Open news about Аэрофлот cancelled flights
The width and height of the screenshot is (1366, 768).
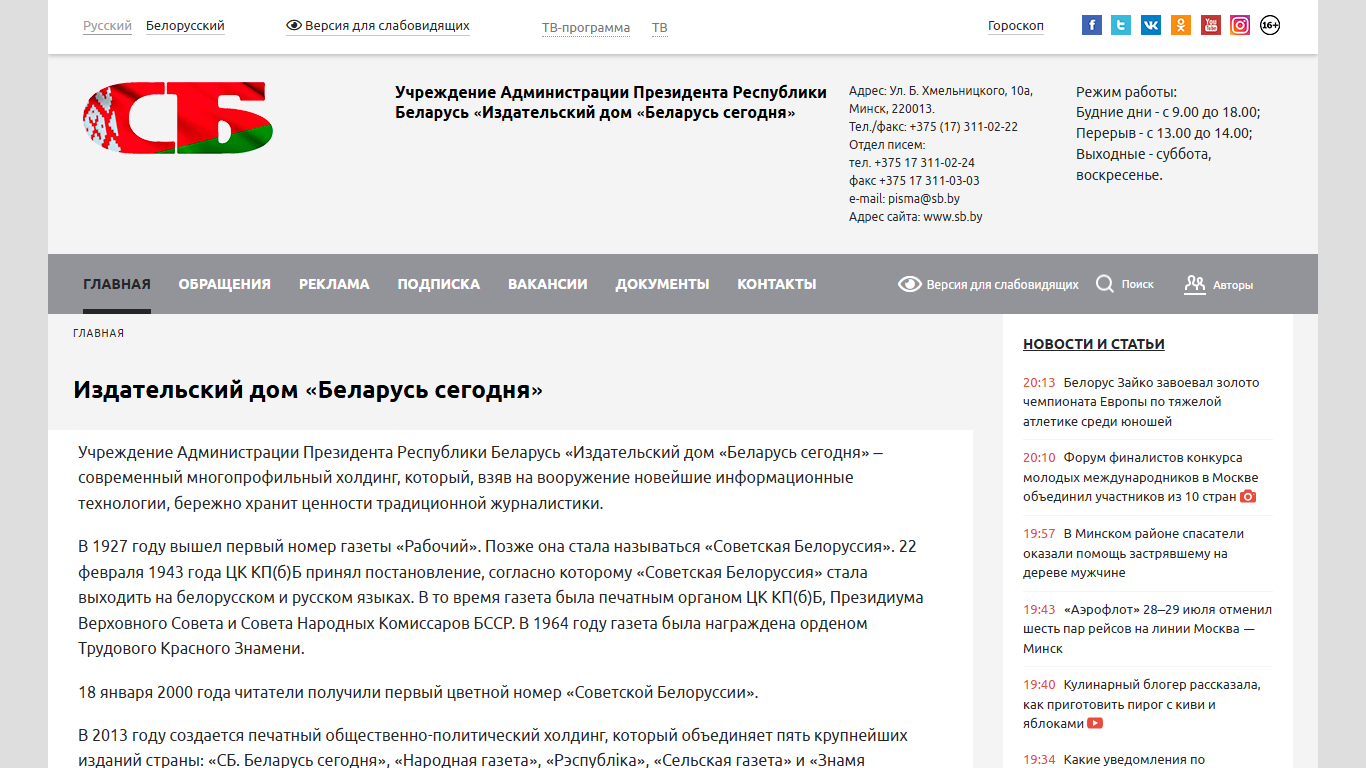(1147, 629)
